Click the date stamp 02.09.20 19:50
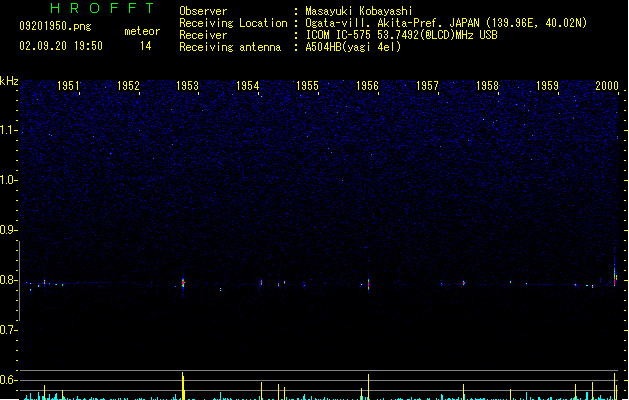The width and height of the screenshot is (629, 400). pos(61,46)
